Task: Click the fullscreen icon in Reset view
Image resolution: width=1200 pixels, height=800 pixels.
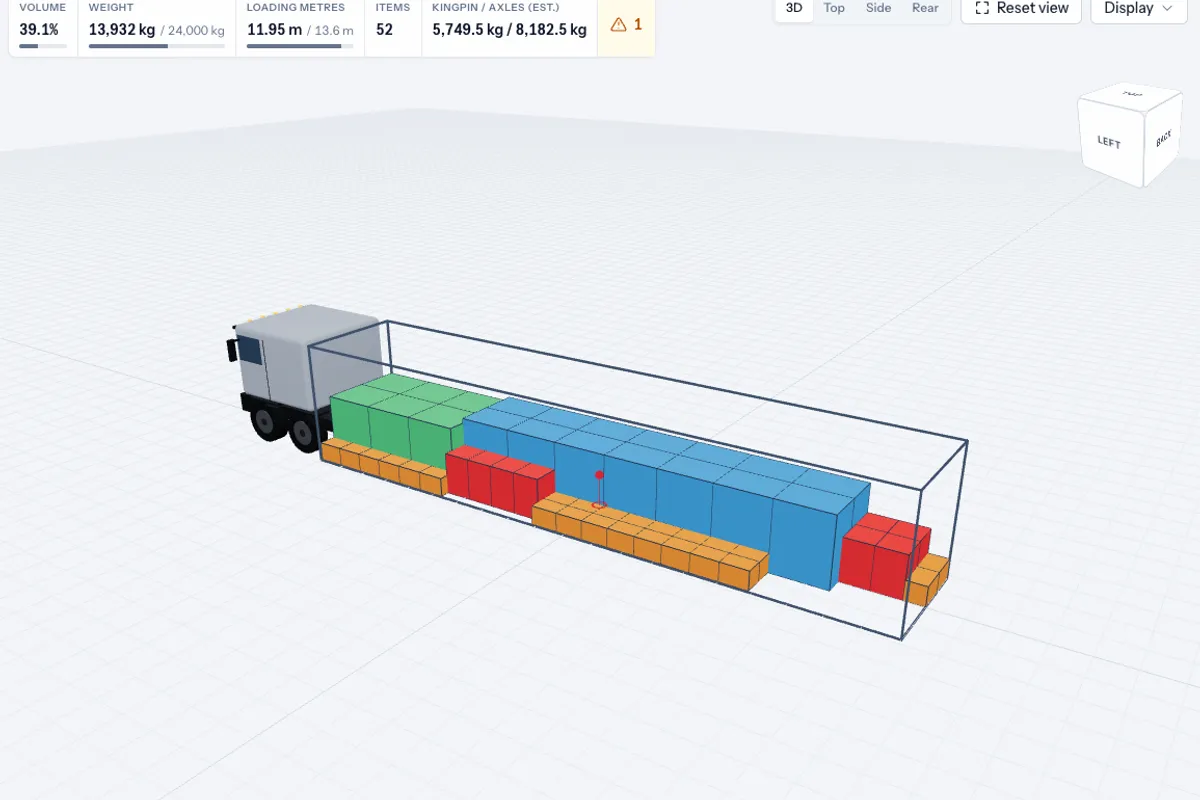Action: [982, 8]
